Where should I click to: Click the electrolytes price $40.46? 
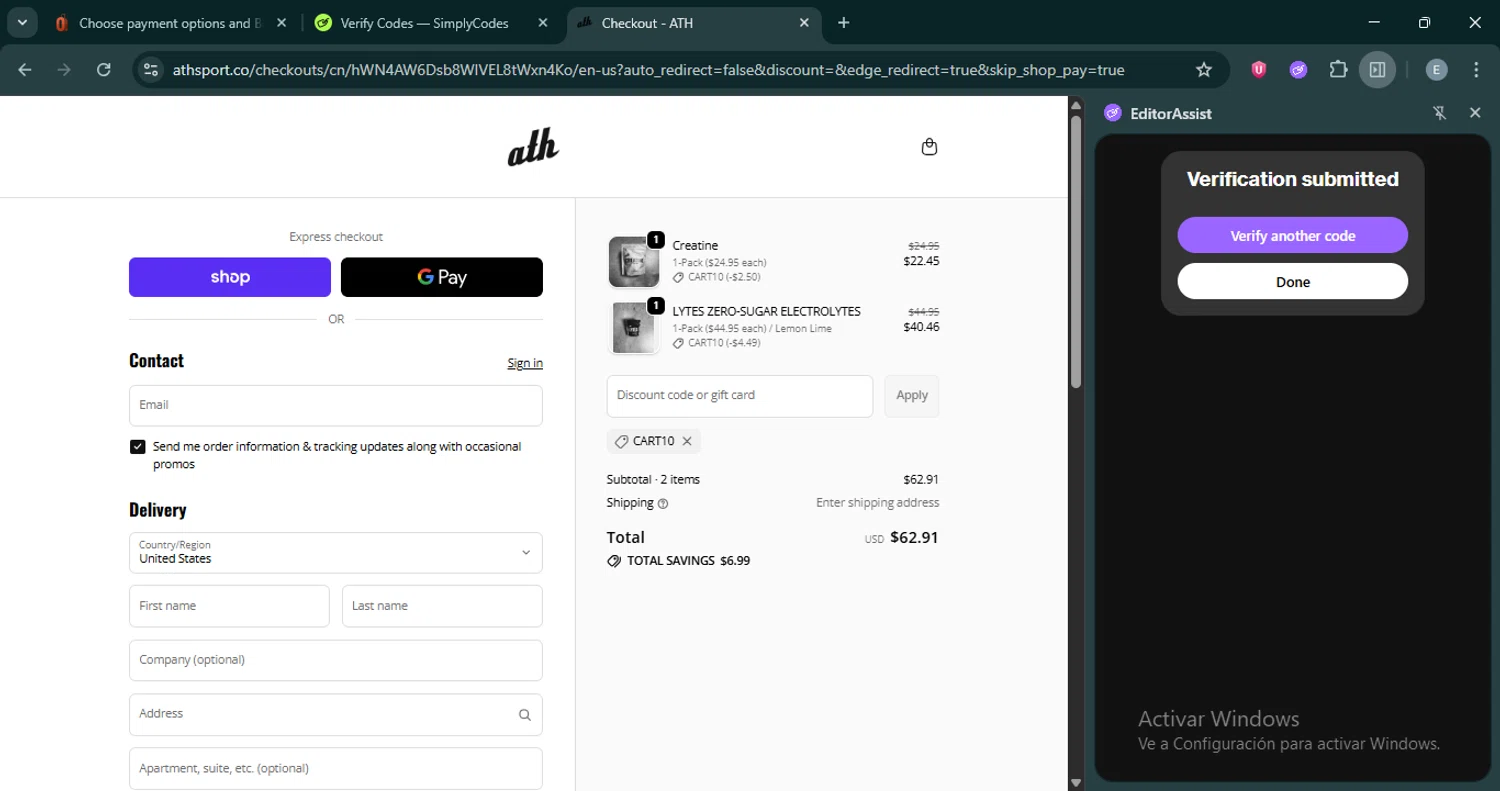click(x=921, y=327)
